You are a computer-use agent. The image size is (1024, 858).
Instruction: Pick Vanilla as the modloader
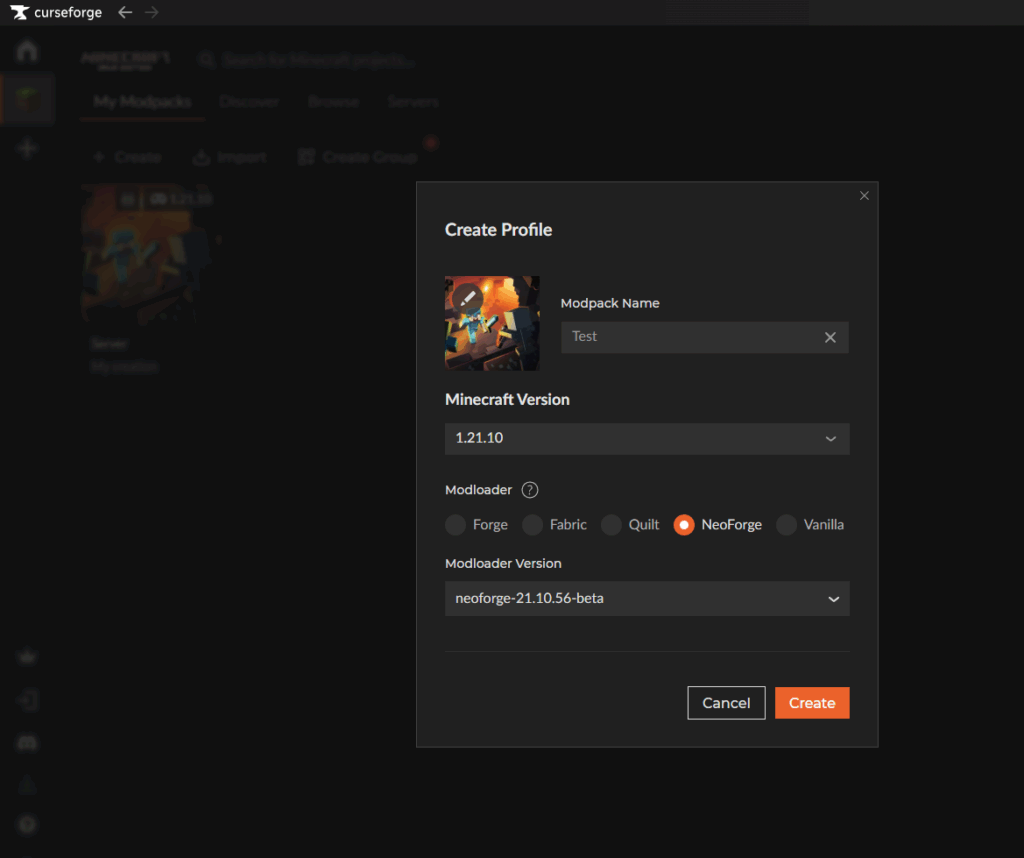click(x=787, y=525)
